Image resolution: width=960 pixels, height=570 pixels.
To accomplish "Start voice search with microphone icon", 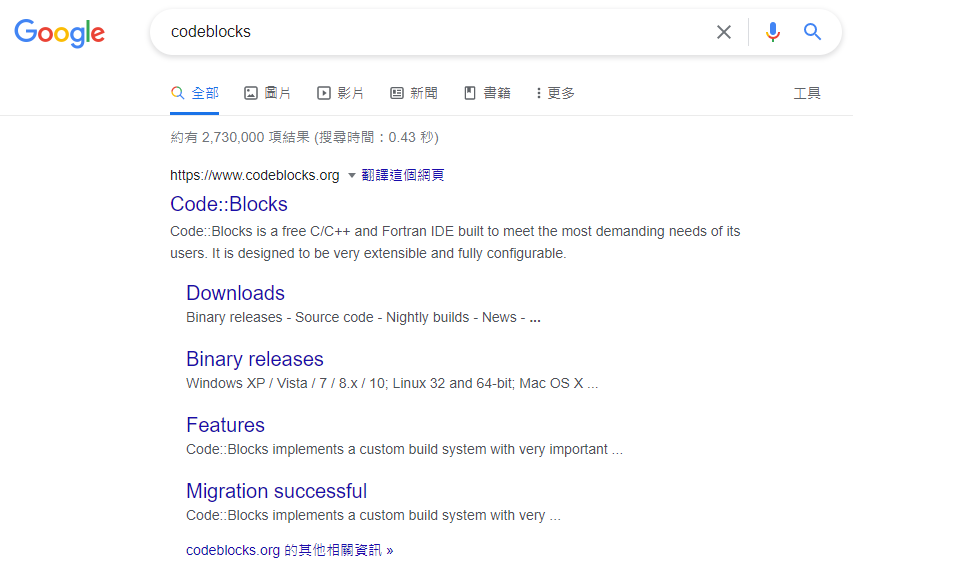I will click(773, 32).
